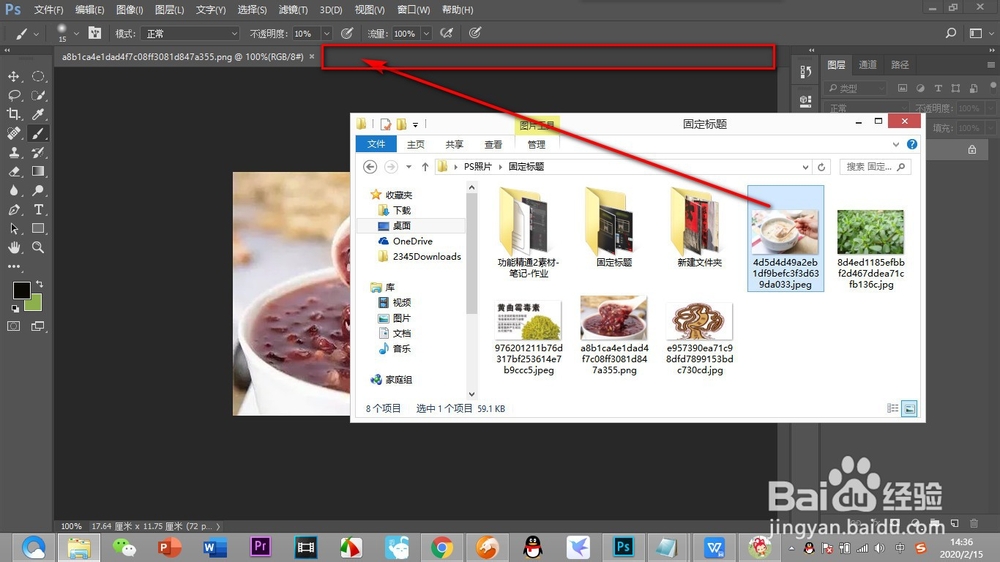Select the Blur tool
The image size is (1000, 562).
pos(13,191)
